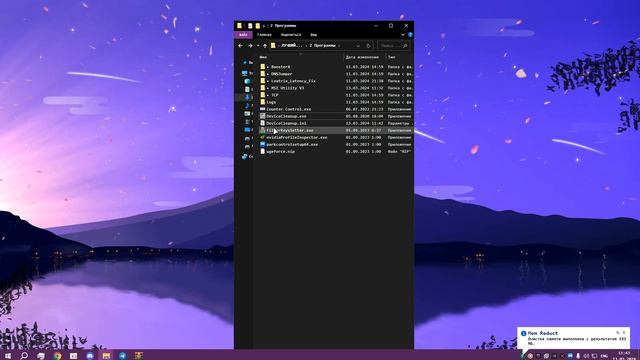Click the .nip file icon
Viewport: 640px width, 360px height.
[x=262, y=151]
